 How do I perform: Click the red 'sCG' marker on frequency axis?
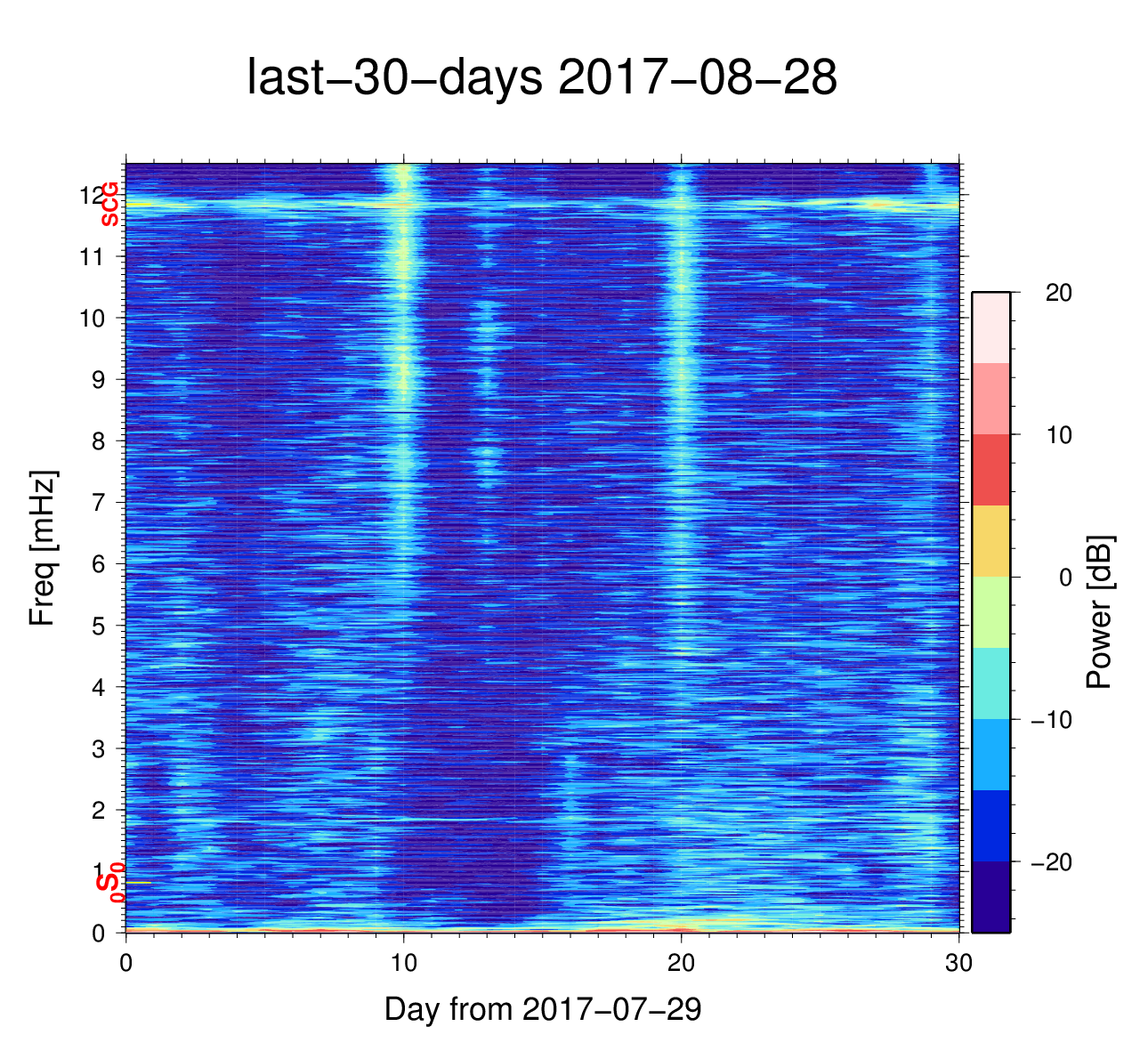(109, 205)
